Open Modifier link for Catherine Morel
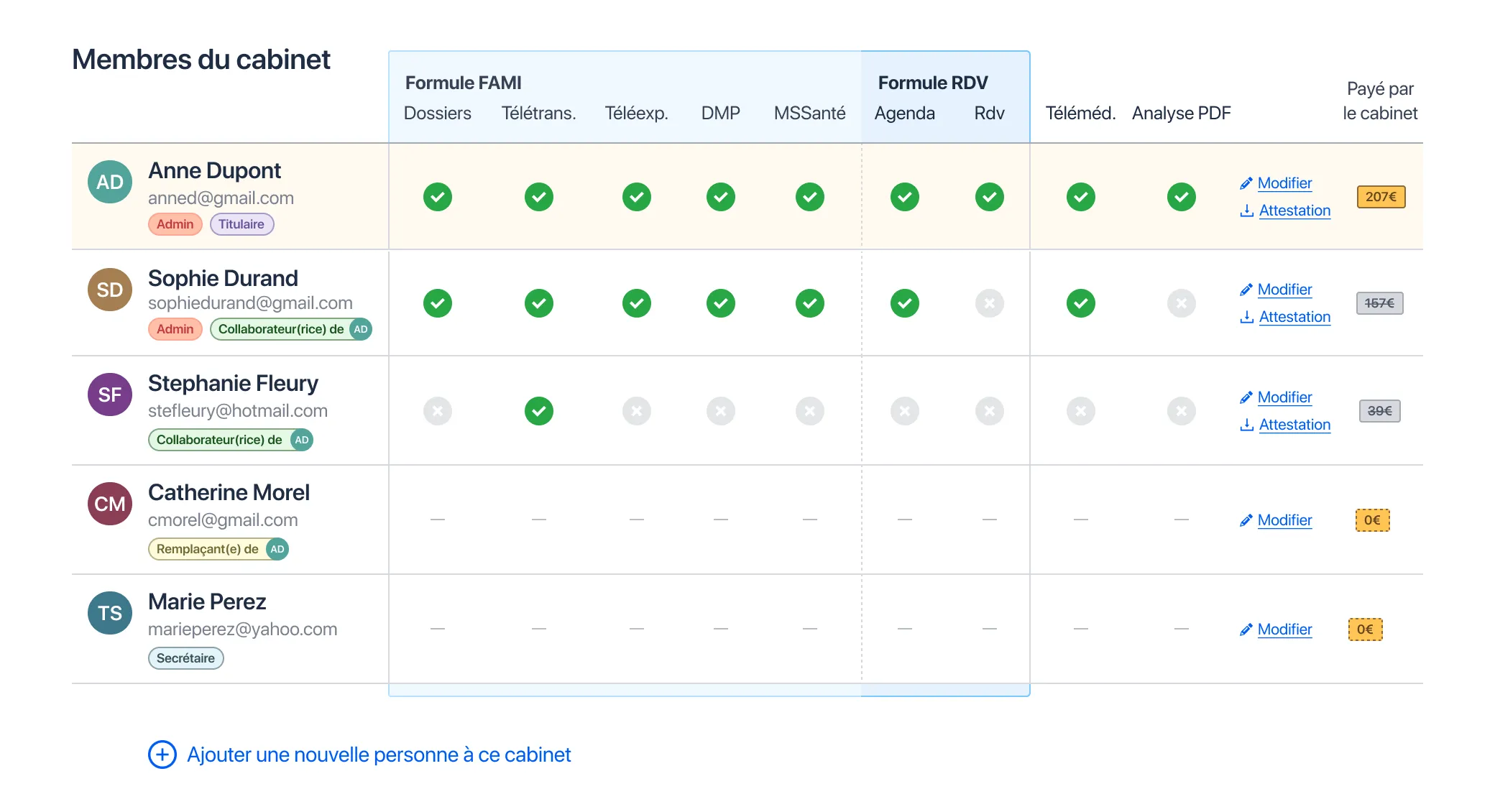Screen dimensions: 1495x812 pos(1284,520)
